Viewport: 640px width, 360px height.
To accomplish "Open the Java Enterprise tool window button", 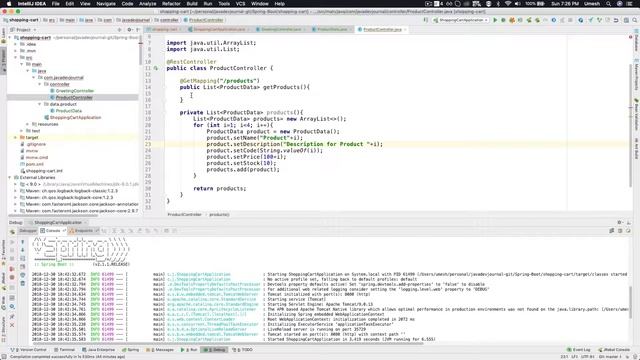I will point(98,350).
